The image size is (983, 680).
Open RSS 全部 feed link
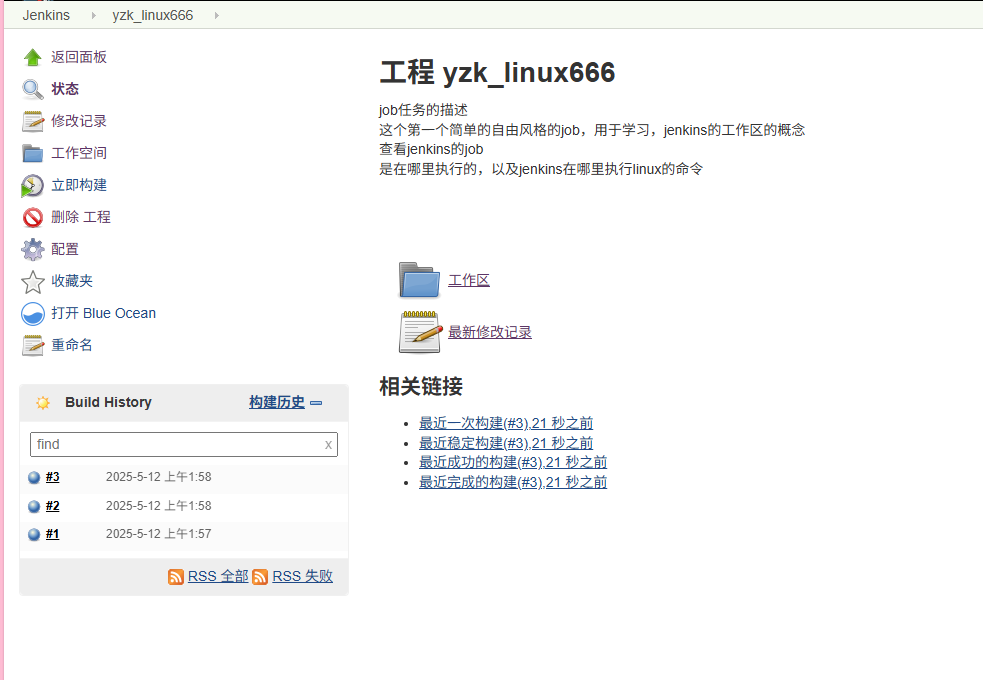(x=218, y=577)
